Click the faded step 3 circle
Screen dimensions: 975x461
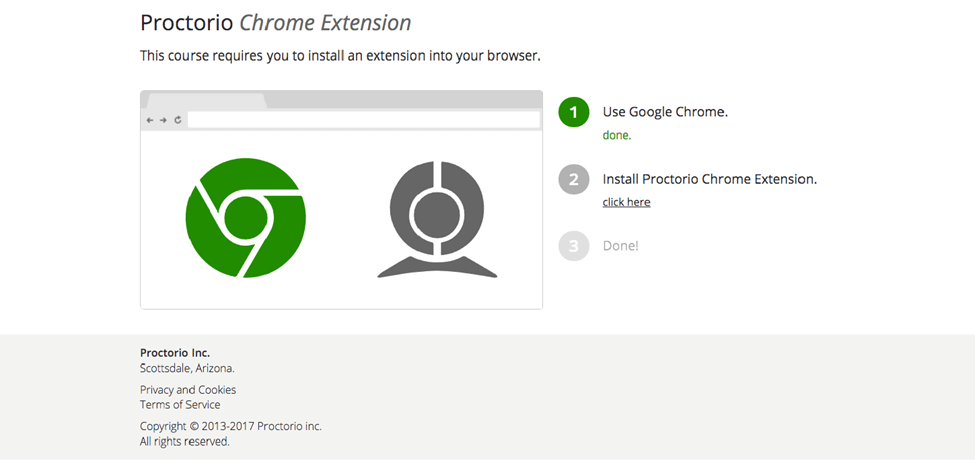coord(574,246)
